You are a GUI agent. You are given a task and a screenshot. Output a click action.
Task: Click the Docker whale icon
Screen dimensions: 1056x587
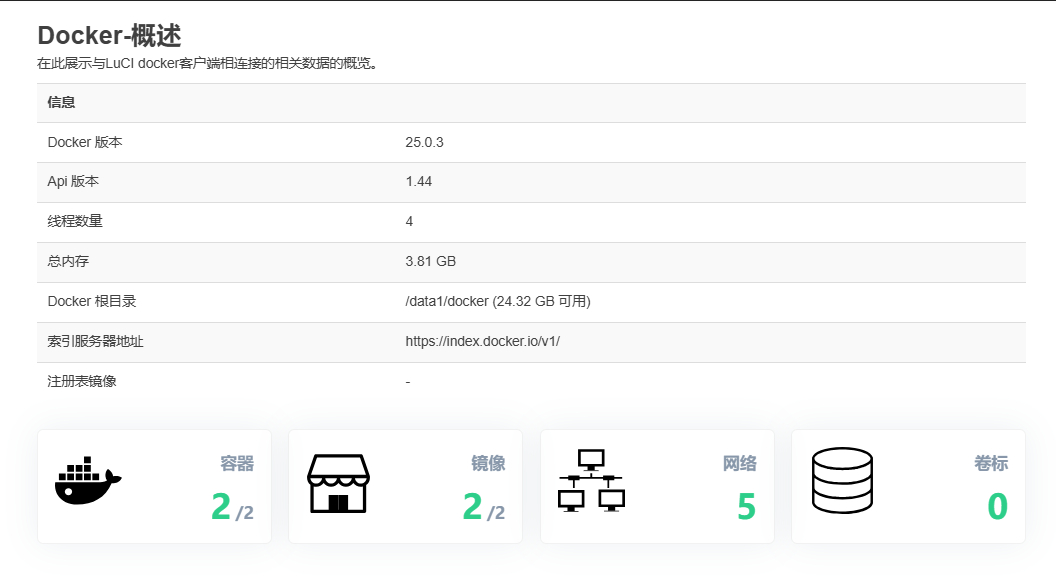[88, 481]
